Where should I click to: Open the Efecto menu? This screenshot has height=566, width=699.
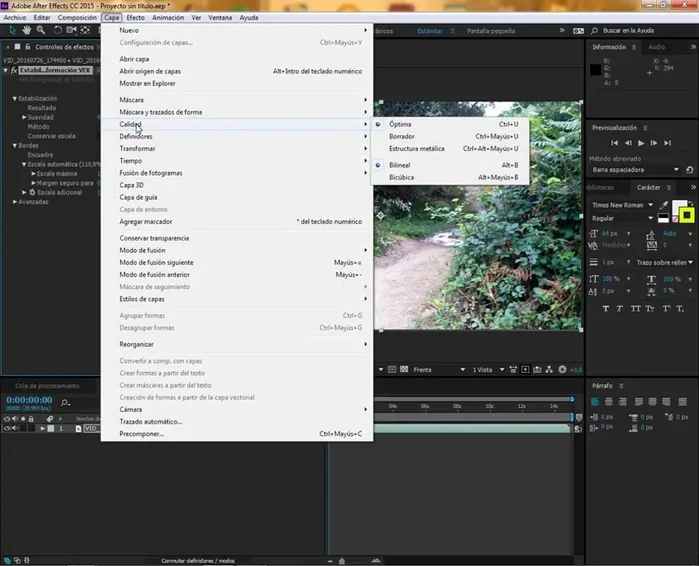[135, 17]
